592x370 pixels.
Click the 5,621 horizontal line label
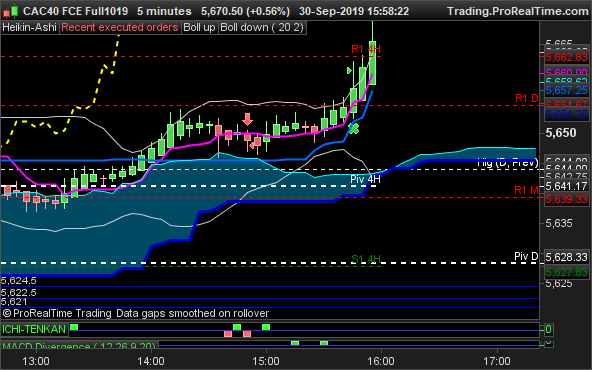point(14,302)
